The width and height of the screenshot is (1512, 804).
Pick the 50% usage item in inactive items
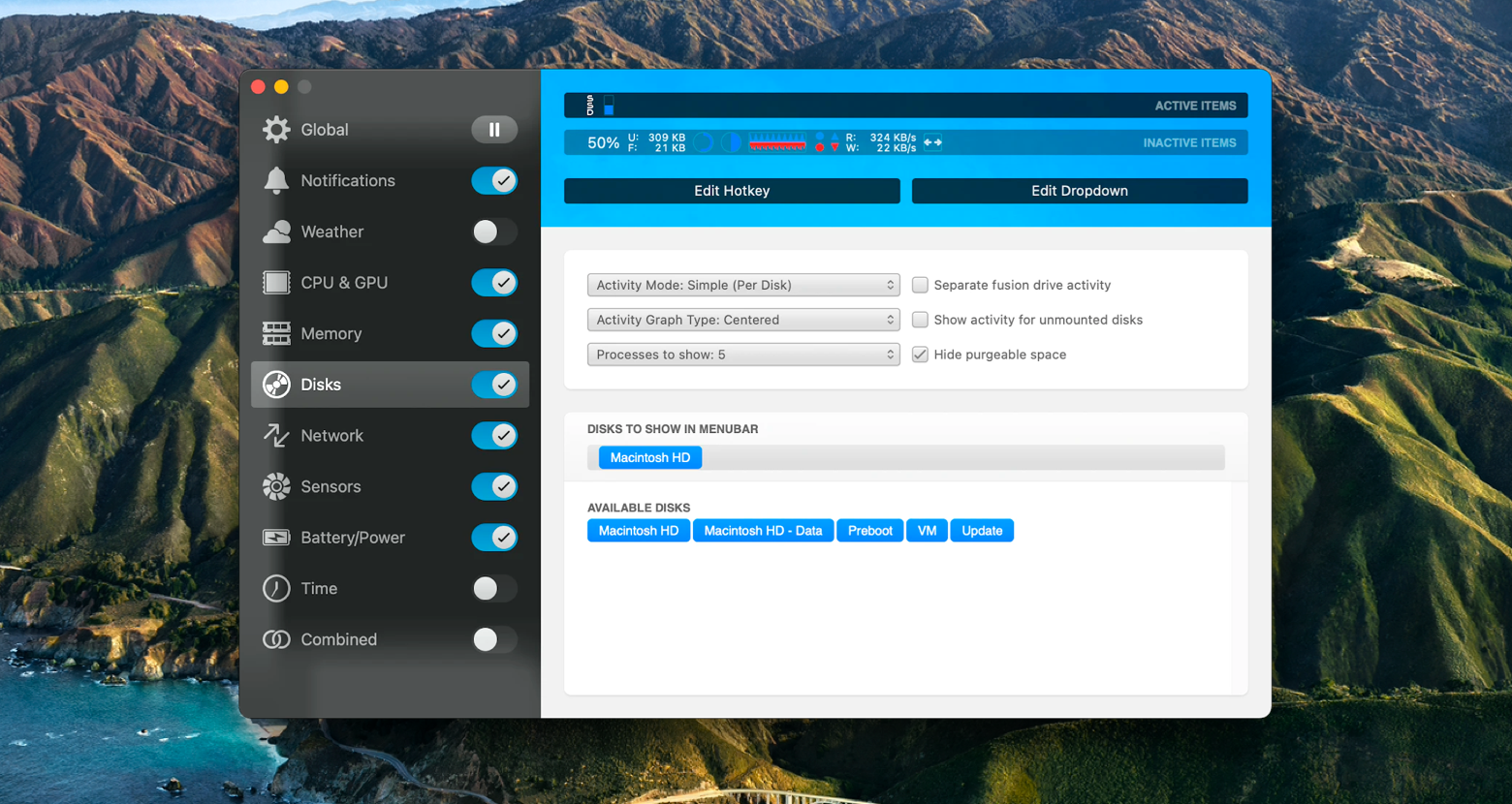[603, 142]
